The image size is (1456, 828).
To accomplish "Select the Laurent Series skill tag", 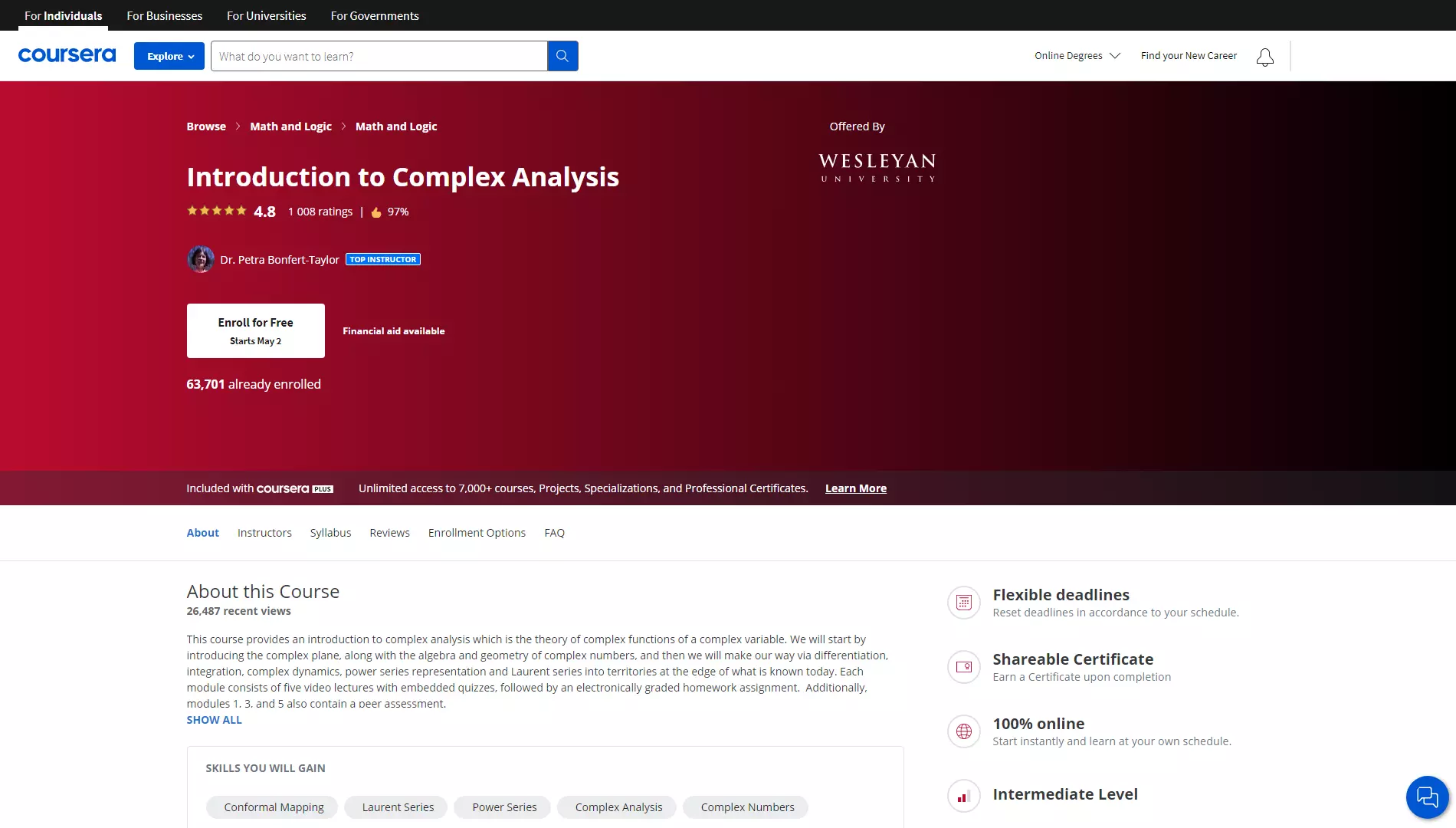I will tap(398, 807).
